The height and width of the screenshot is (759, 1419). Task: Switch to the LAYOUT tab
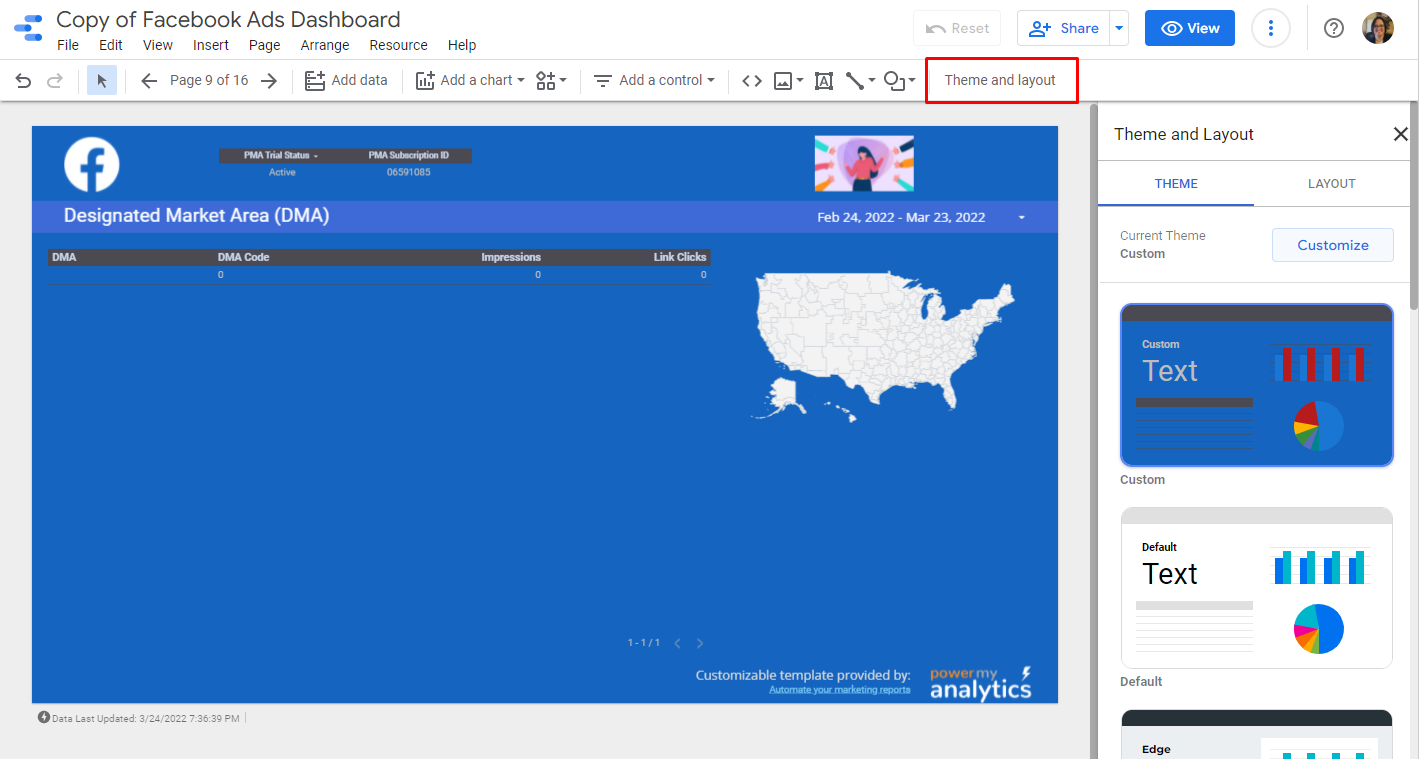point(1331,184)
